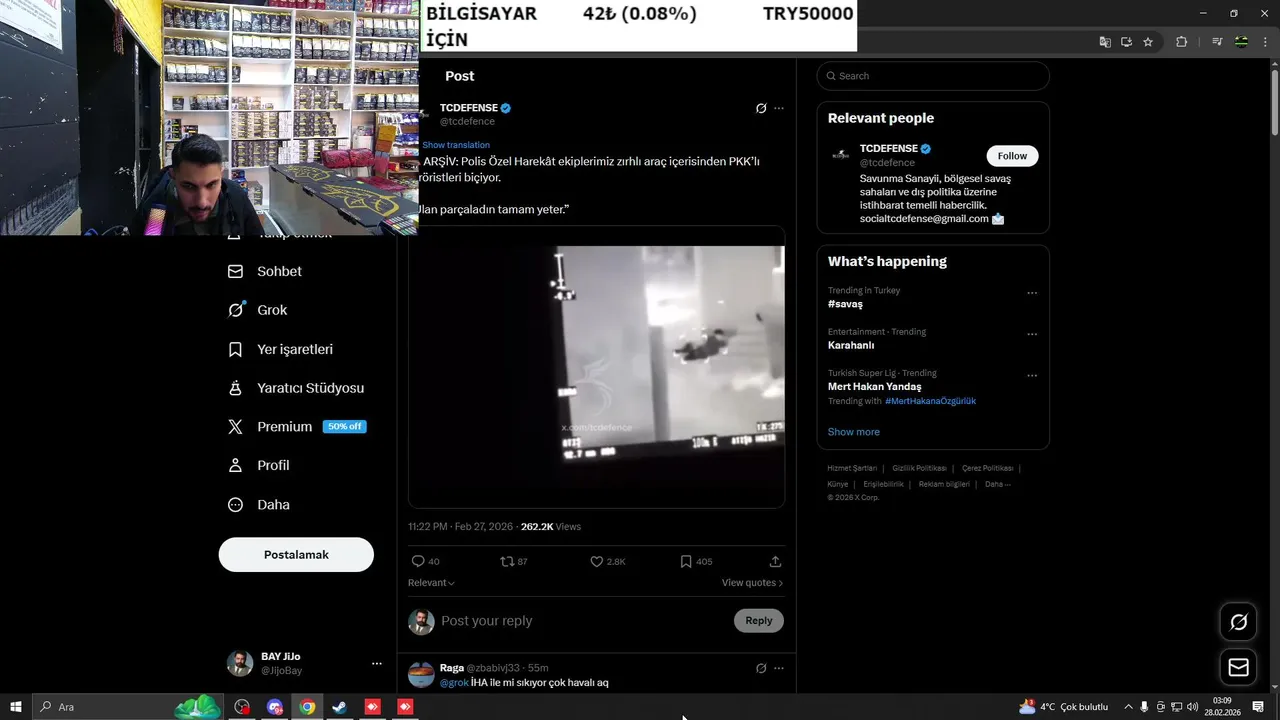Open the floating Grok button
This screenshot has width=1280, height=720.
pyautogui.click(x=1239, y=622)
